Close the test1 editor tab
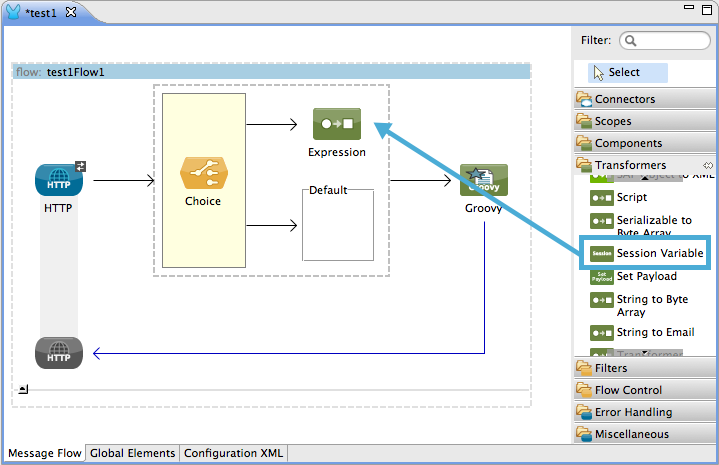The width and height of the screenshot is (719, 465). click(x=71, y=11)
